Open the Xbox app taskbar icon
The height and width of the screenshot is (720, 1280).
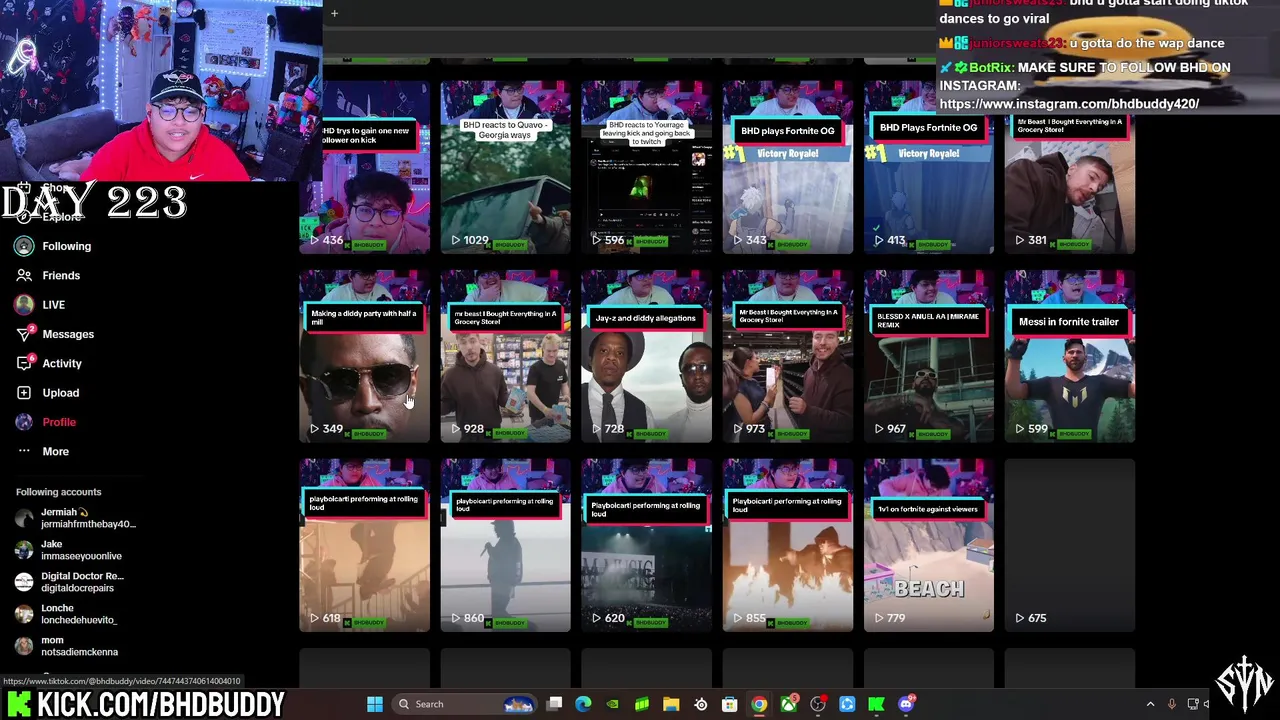pos(788,704)
